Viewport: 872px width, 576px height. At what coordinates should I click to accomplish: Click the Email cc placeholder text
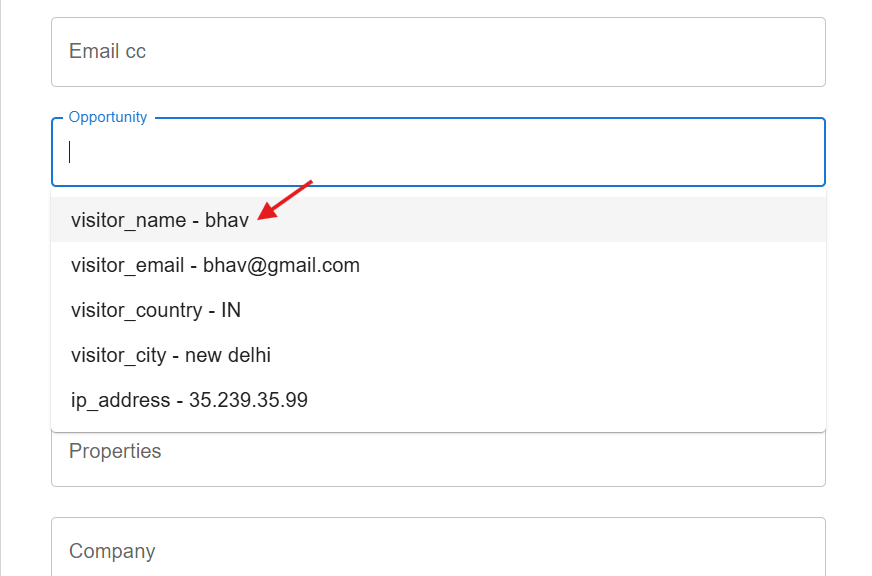[x=107, y=51]
